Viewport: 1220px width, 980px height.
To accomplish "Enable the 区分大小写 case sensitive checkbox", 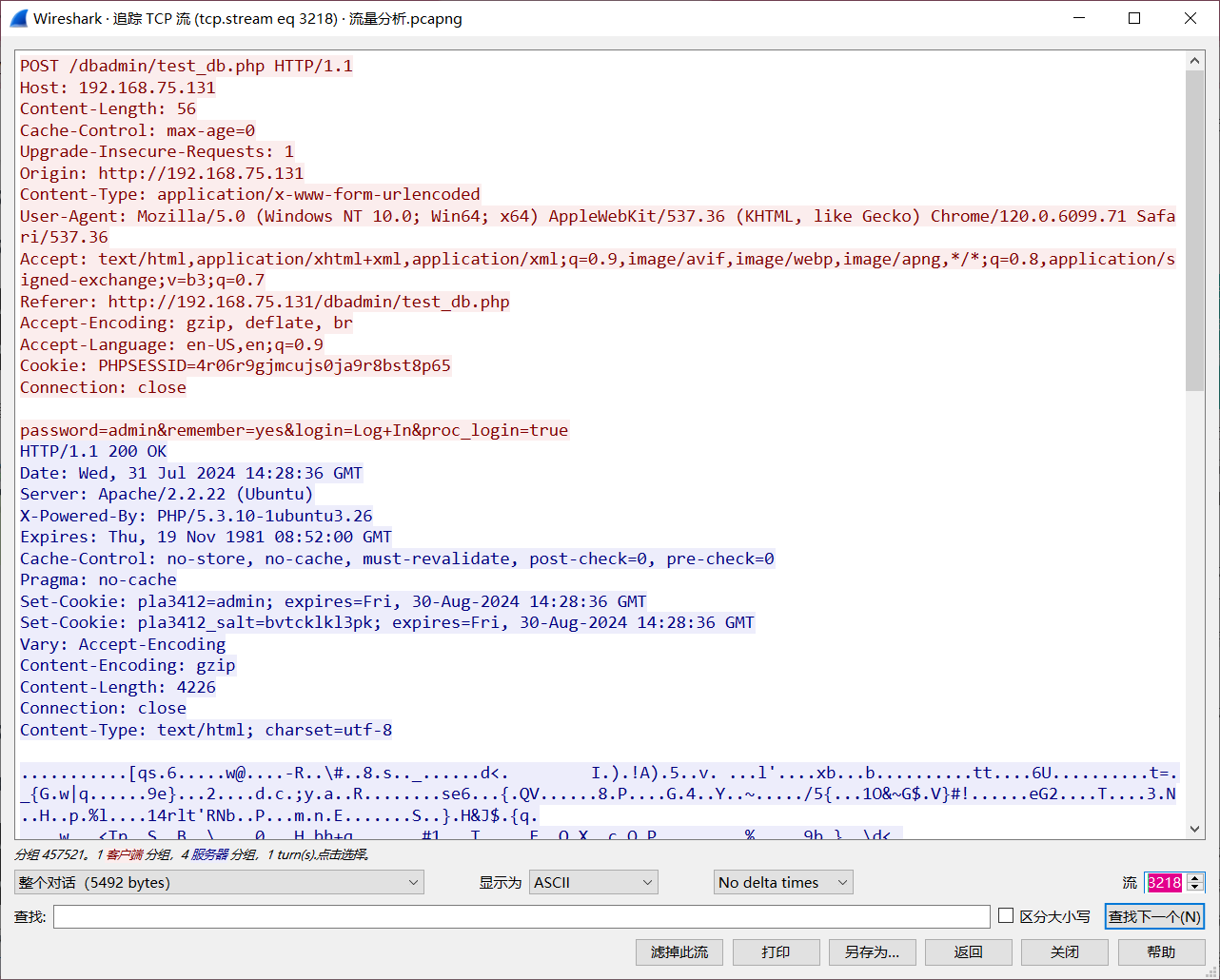I will point(1006,915).
